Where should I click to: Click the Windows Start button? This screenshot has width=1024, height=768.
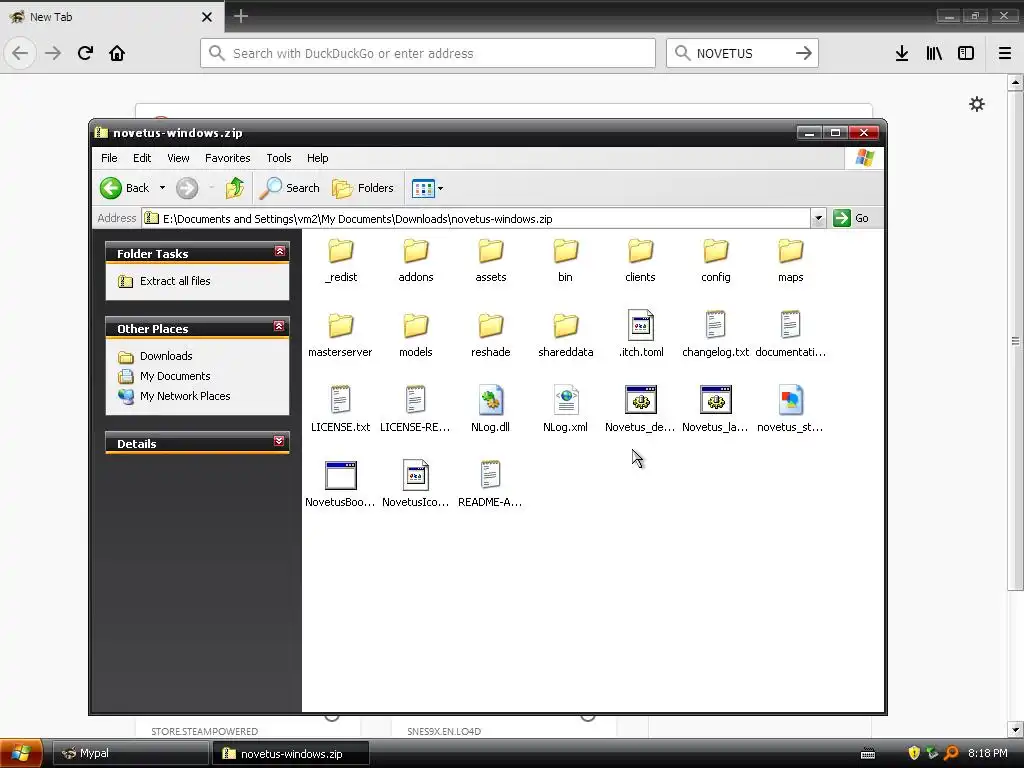(x=21, y=753)
